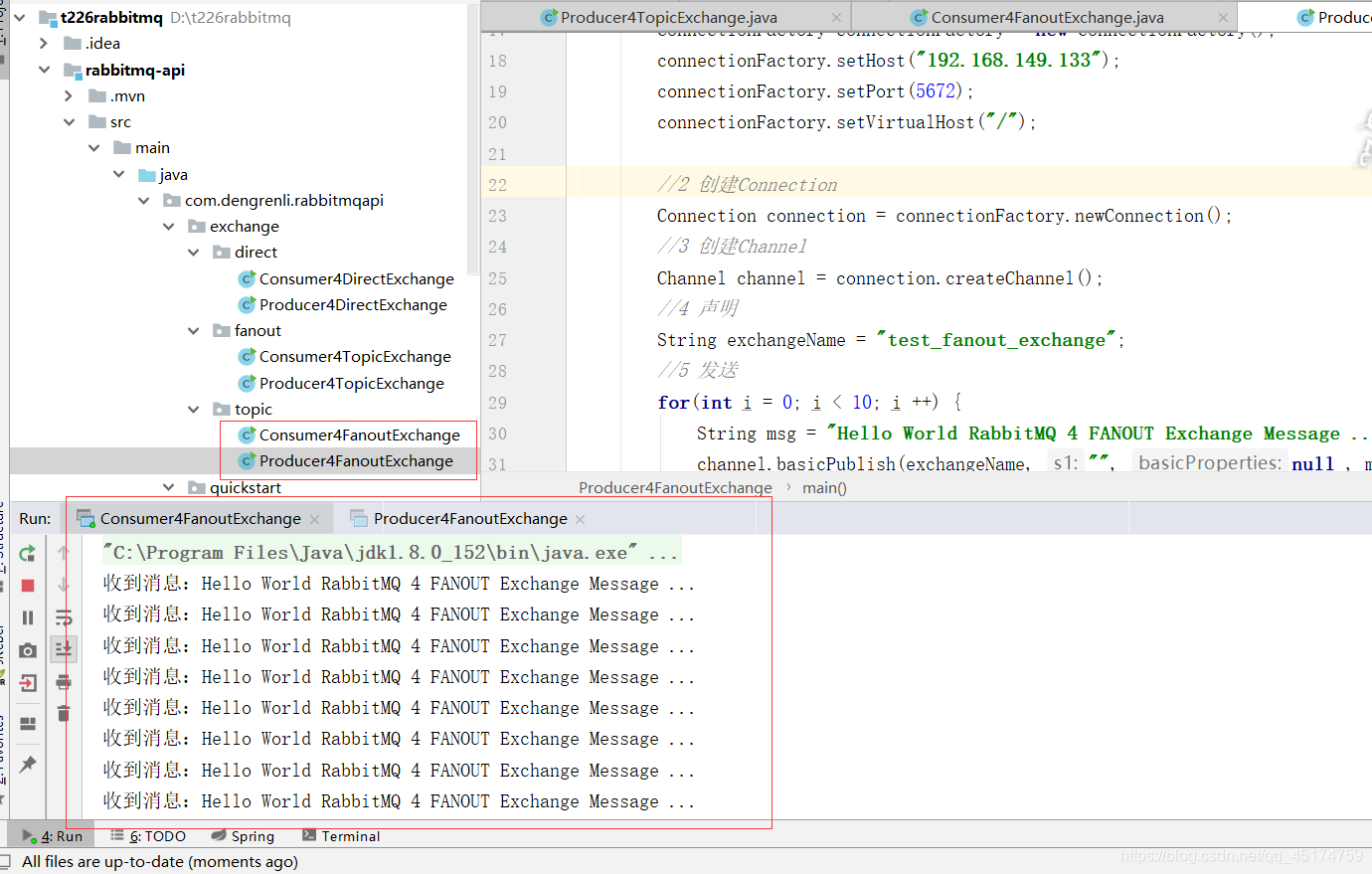This screenshot has height=874, width=1372.
Task: Close Consumer4FanoutExchange.java editor tab
Action: click(x=1223, y=17)
